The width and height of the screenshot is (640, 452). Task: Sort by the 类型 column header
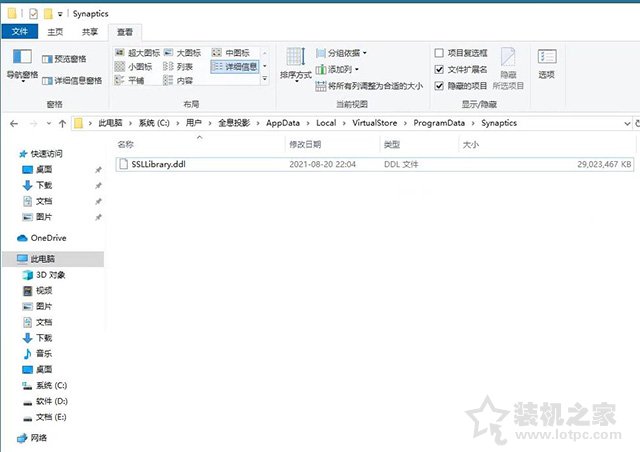pyautogui.click(x=419, y=144)
